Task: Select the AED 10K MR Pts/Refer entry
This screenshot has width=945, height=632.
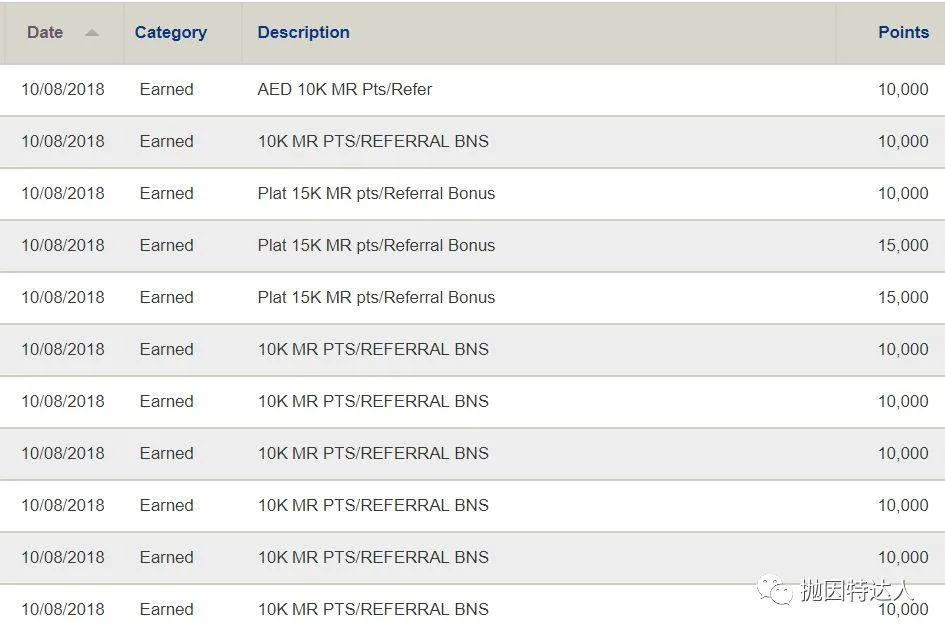Action: coord(343,89)
